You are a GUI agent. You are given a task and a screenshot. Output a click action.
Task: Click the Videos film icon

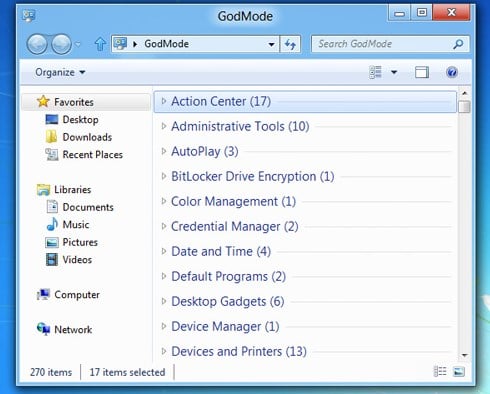click(52, 259)
